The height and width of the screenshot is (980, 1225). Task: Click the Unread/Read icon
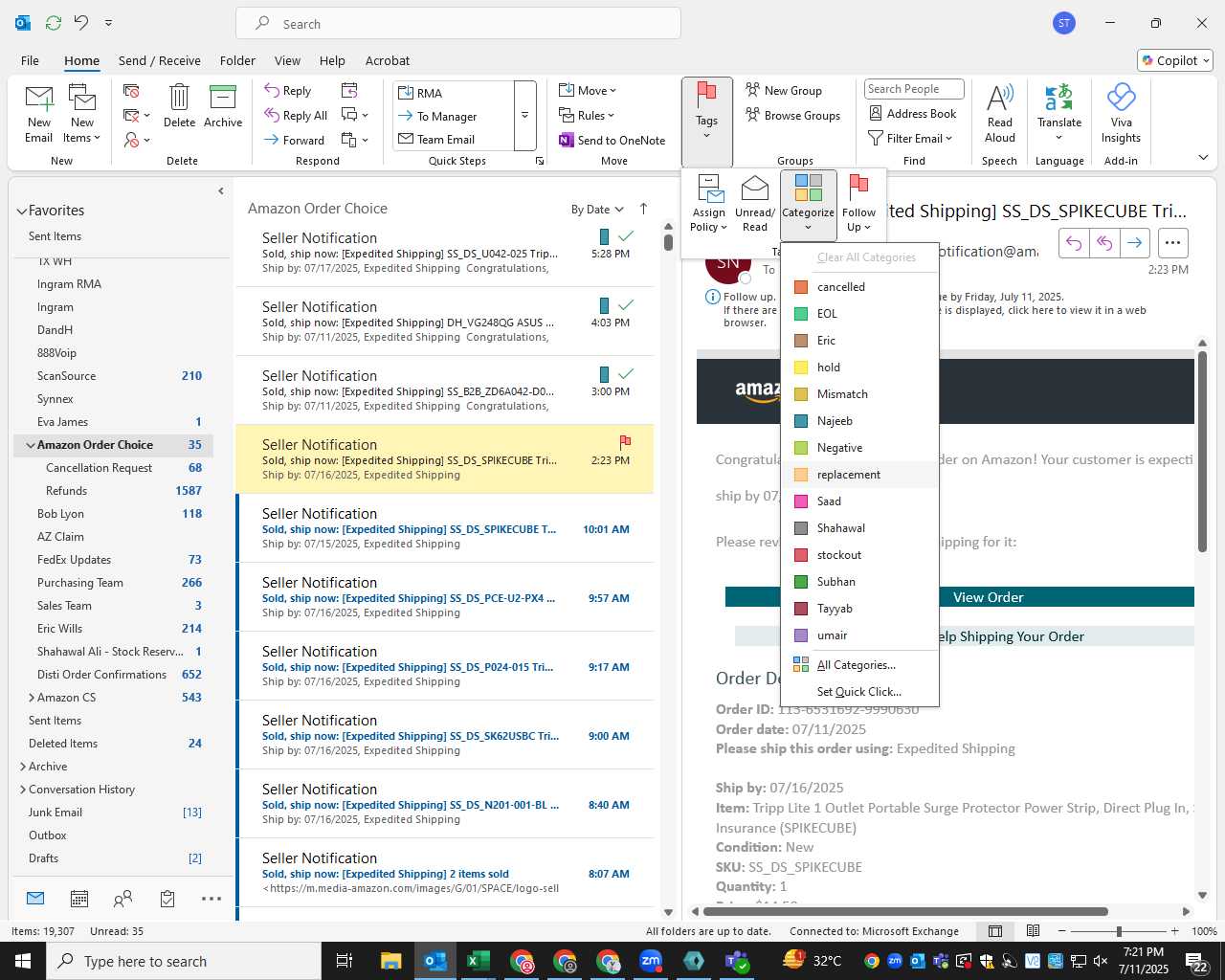(x=755, y=204)
